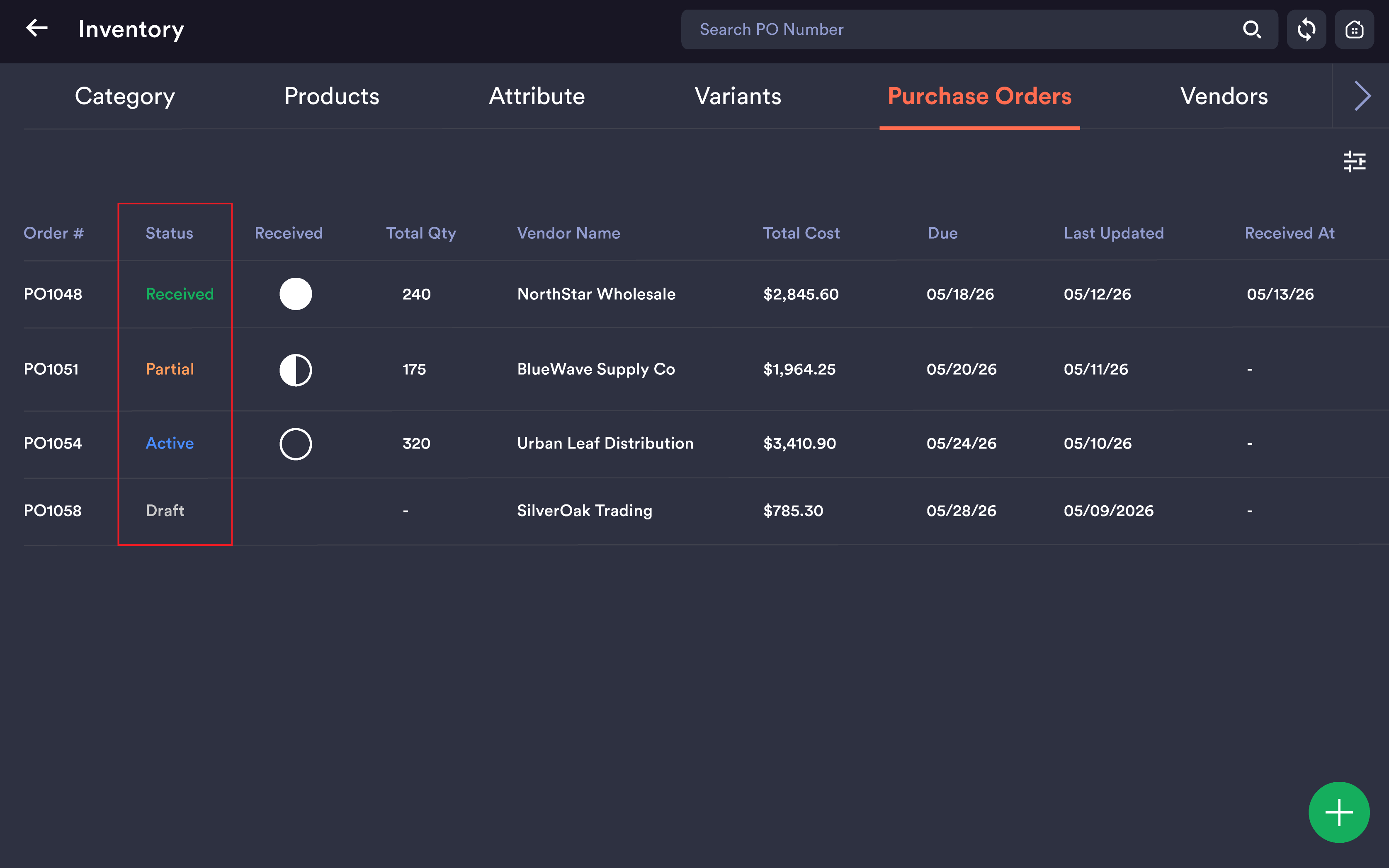Open order PO1048
This screenshot has height=868, width=1389.
click(x=53, y=294)
